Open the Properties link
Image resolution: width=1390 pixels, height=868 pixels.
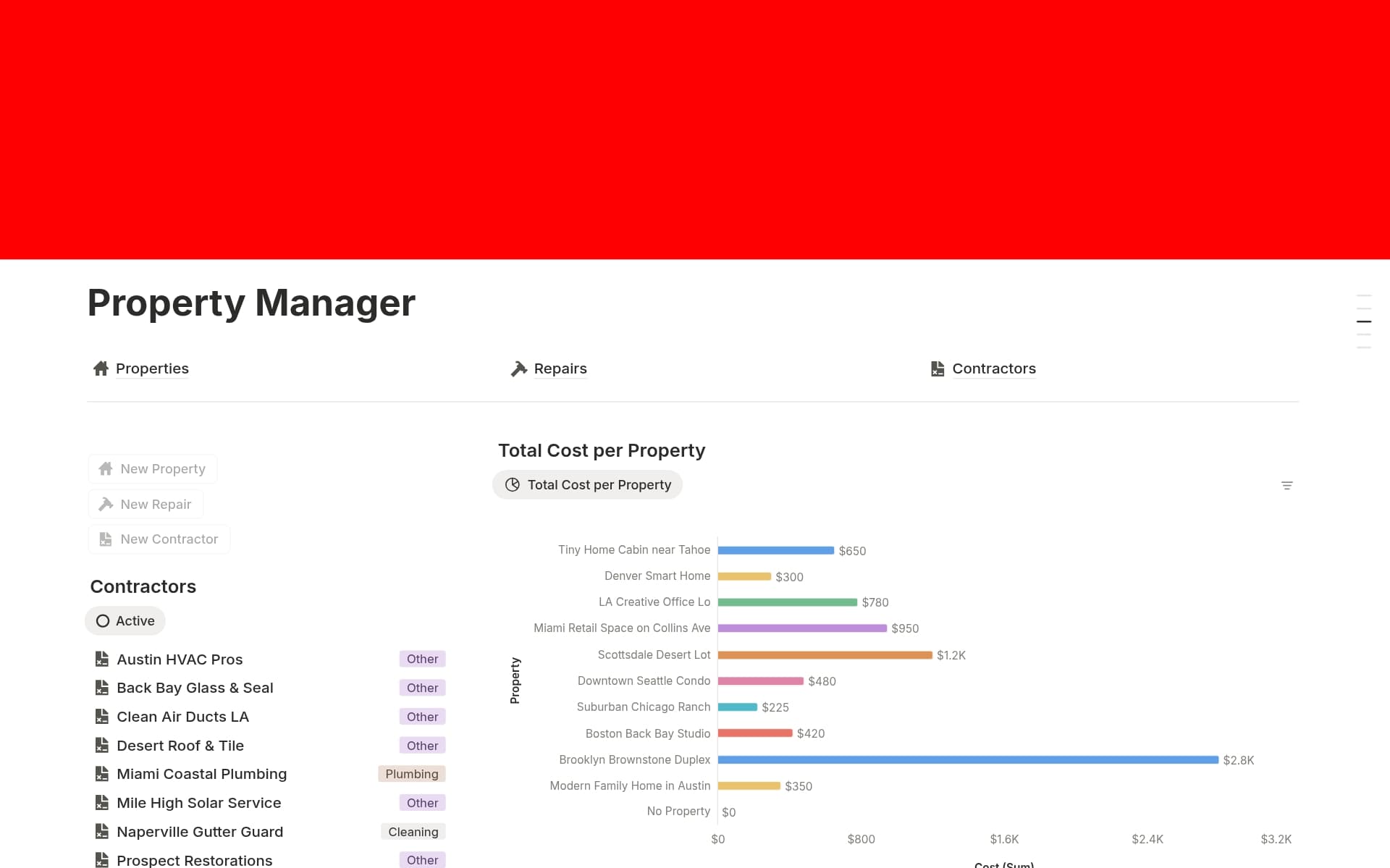[x=152, y=368]
